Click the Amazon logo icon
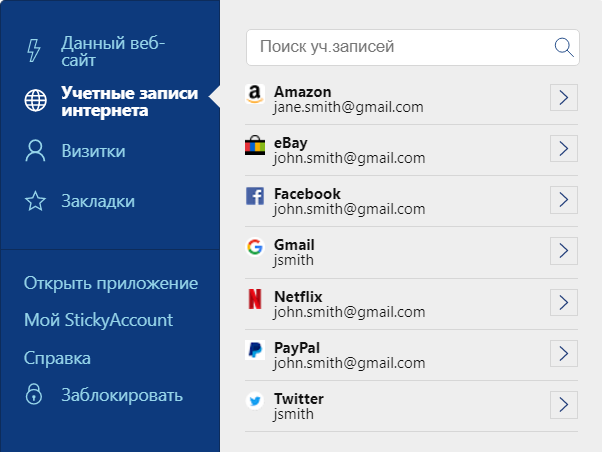The image size is (602, 452). [x=255, y=94]
